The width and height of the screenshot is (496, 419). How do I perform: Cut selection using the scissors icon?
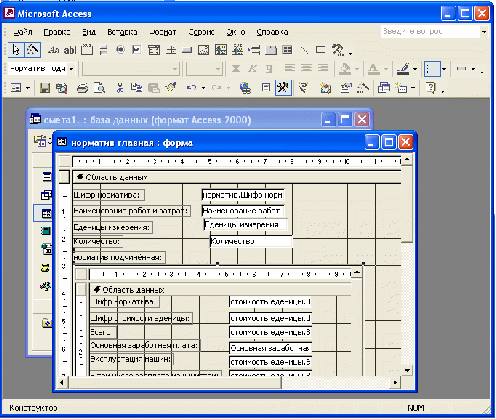click(x=120, y=88)
